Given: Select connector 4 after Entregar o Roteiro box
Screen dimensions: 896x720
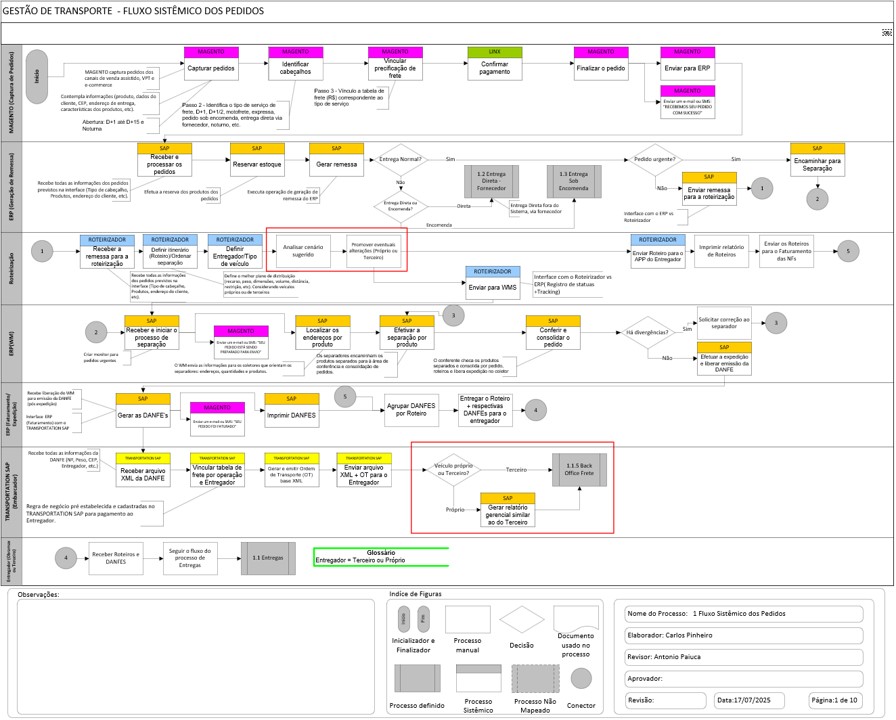Looking at the screenshot, I should point(535,410).
